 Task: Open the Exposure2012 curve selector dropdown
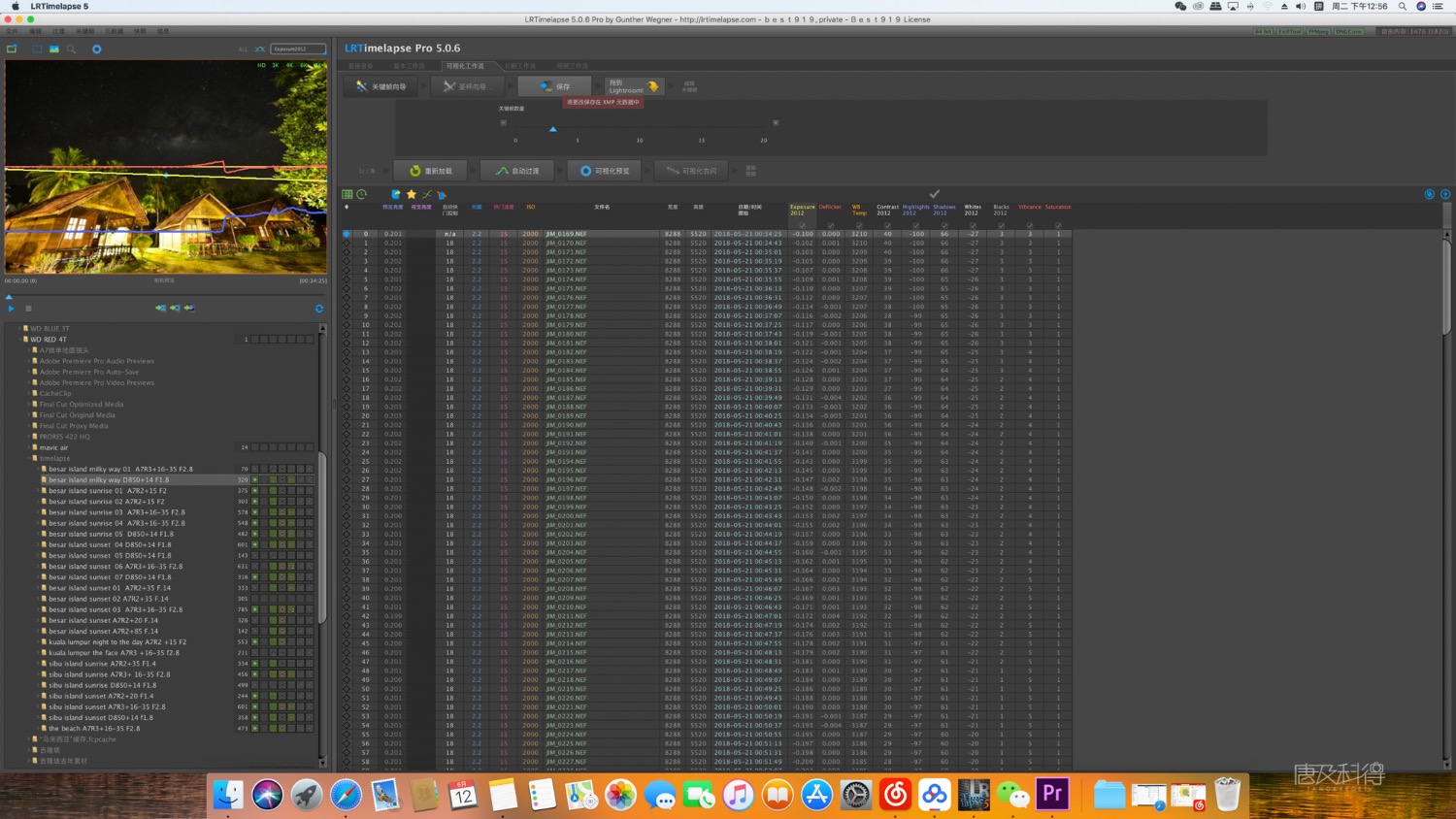point(298,49)
